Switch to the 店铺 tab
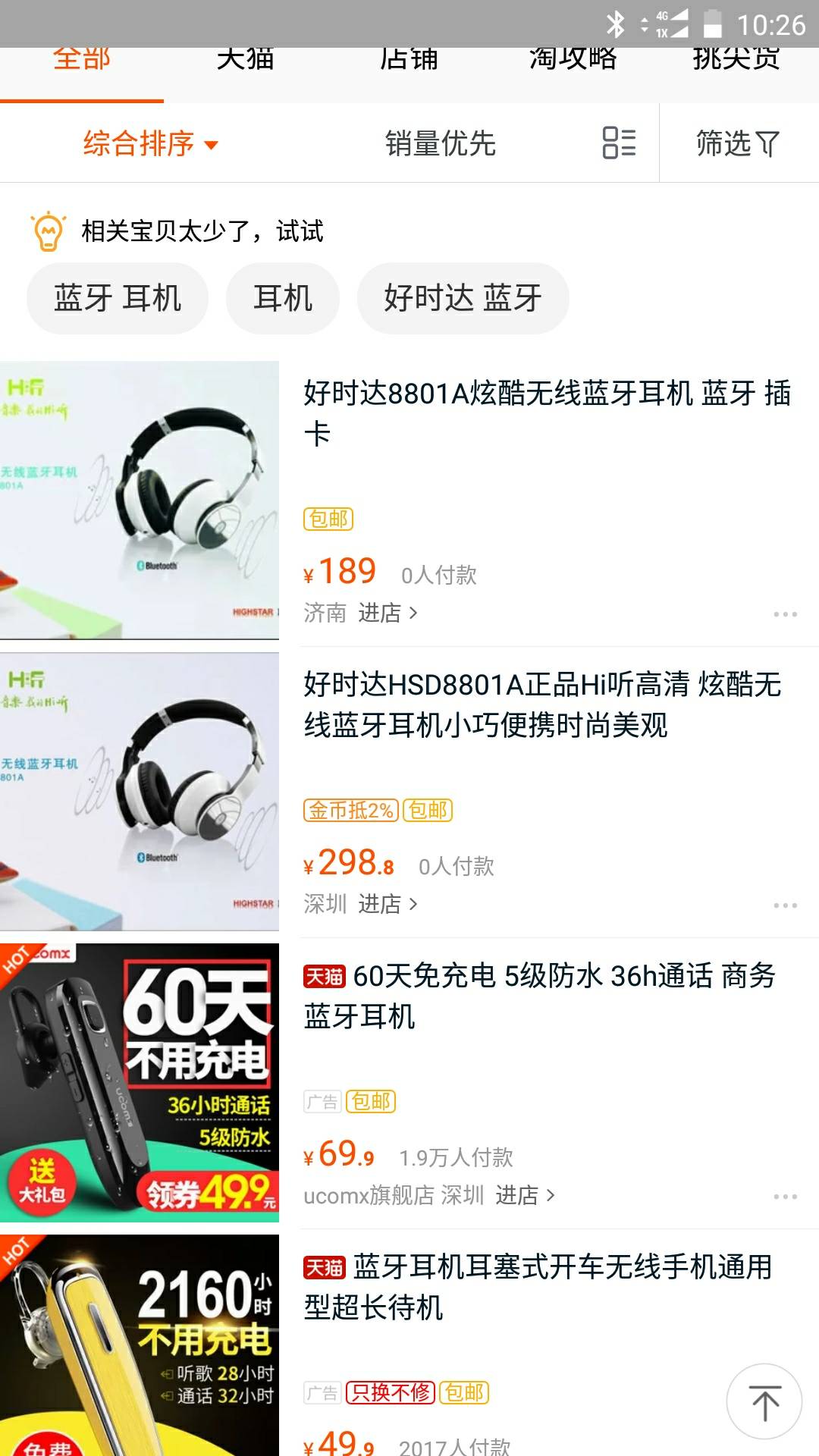 [409, 59]
